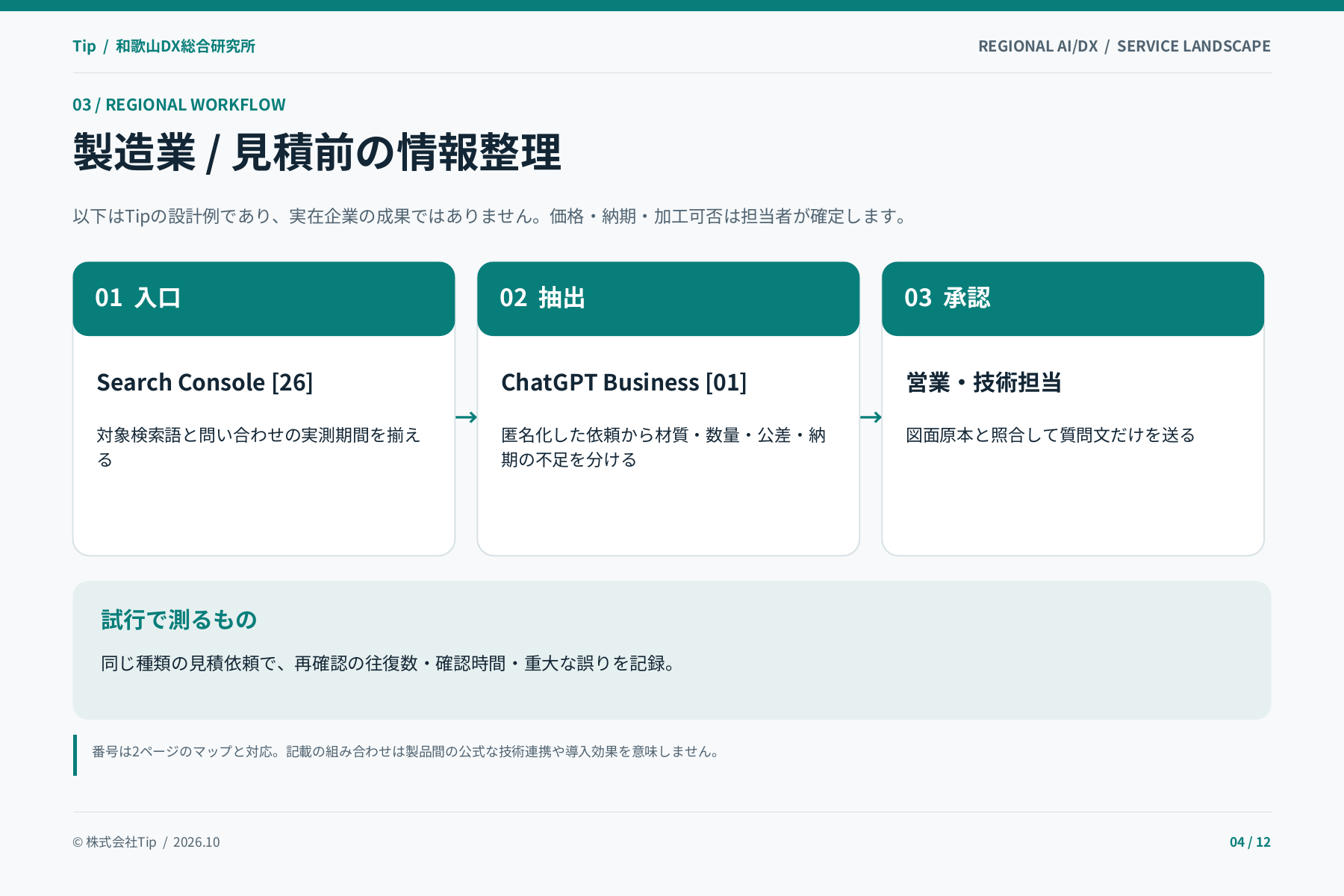Click the text 匿名化した依頼から材質・数量

[663, 447]
